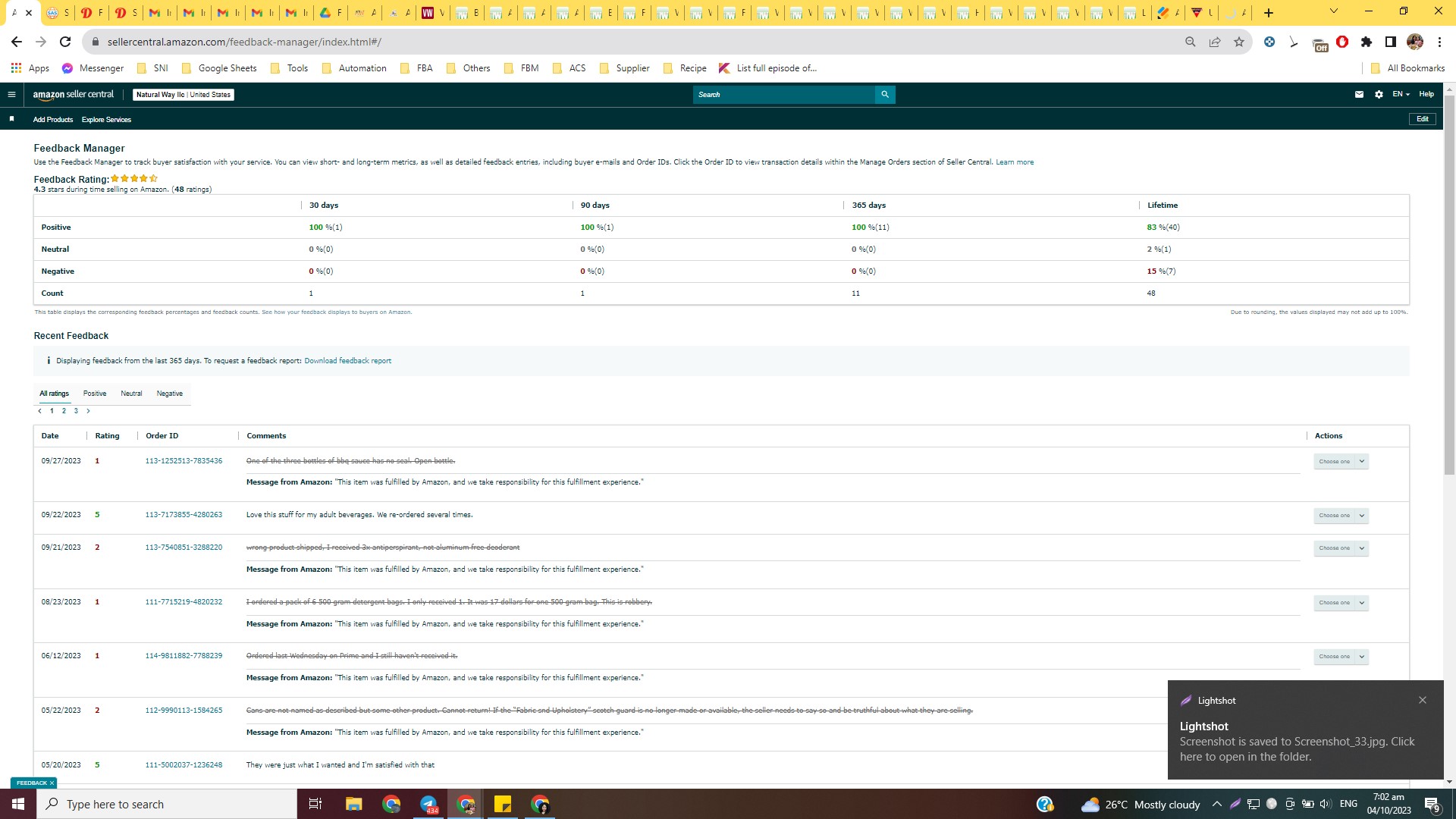This screenshot has height=819, width=1456.
Task: Reload the page with the refresh icon
Action: [65, 42]
